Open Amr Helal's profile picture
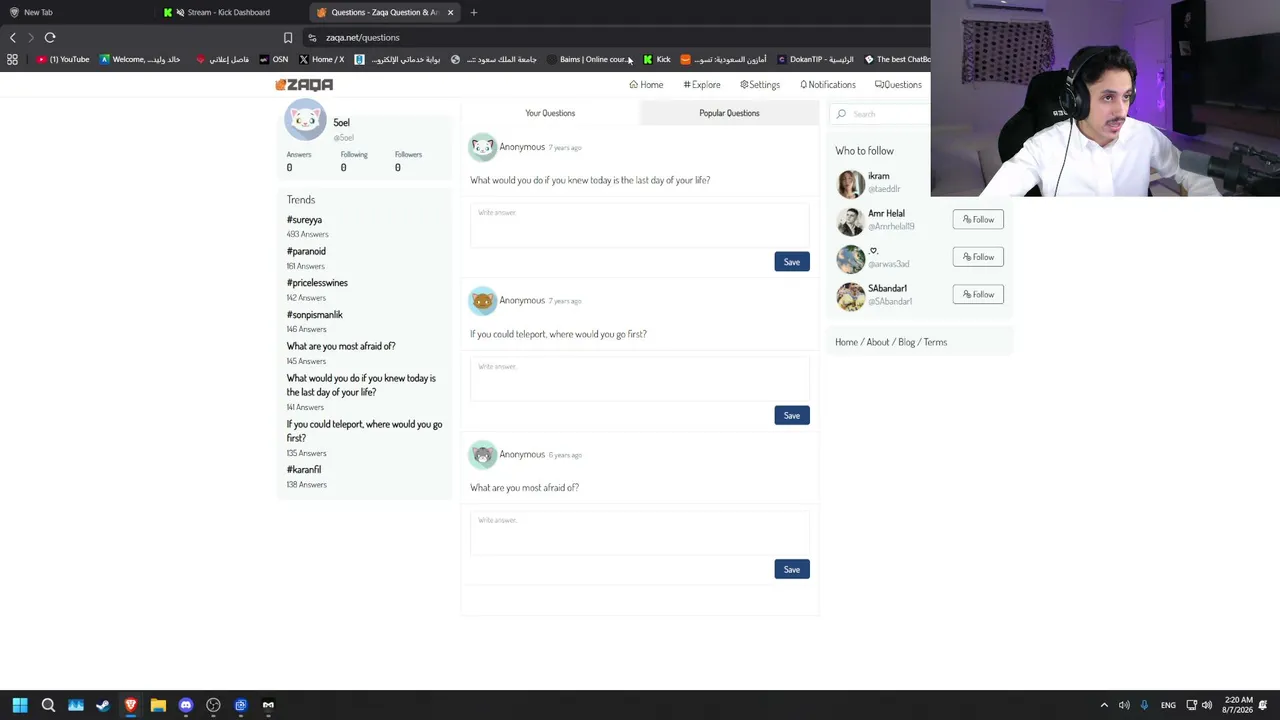 [x=850, y=221]
